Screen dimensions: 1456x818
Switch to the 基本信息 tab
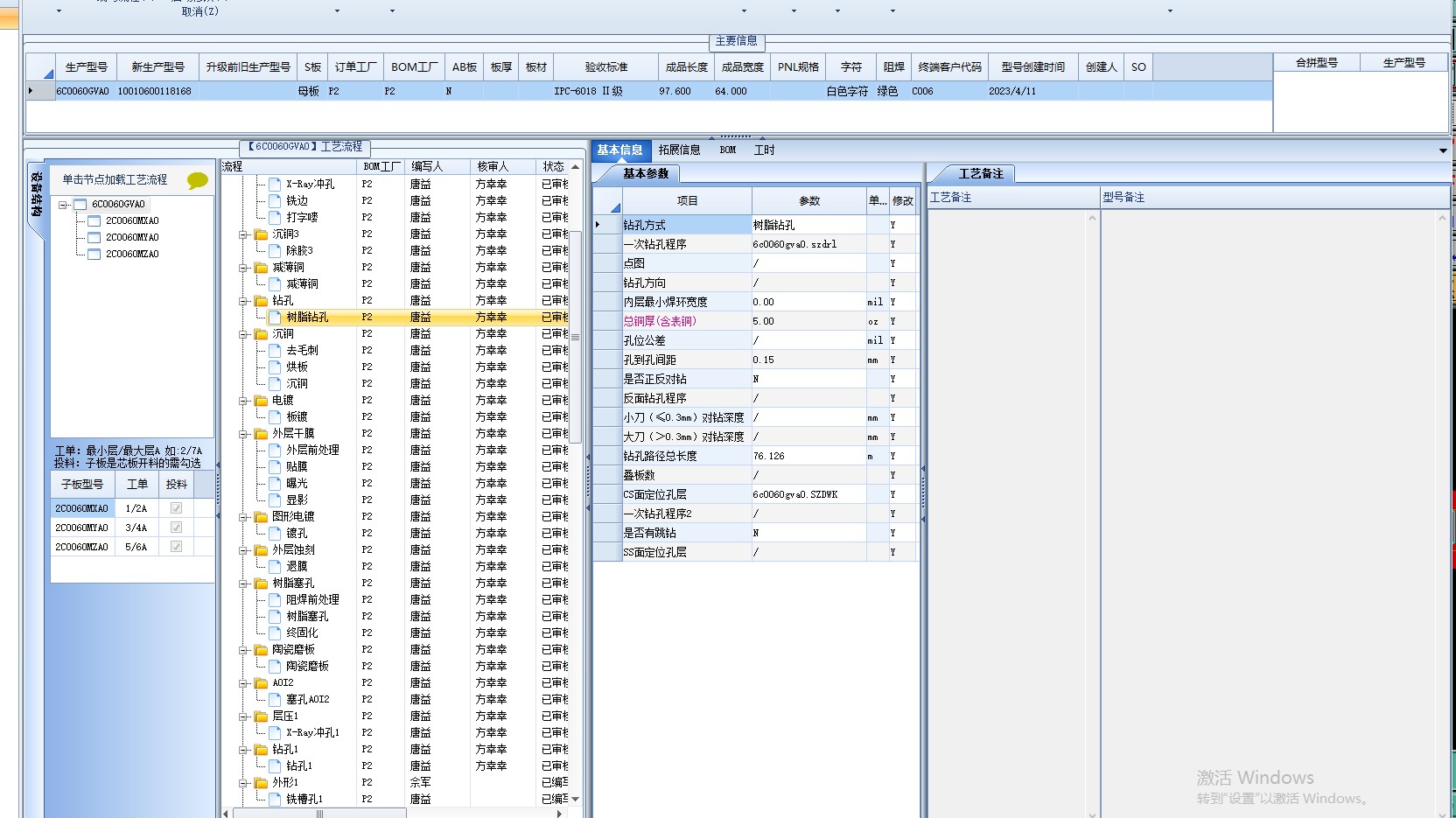[x=620, y=150]
